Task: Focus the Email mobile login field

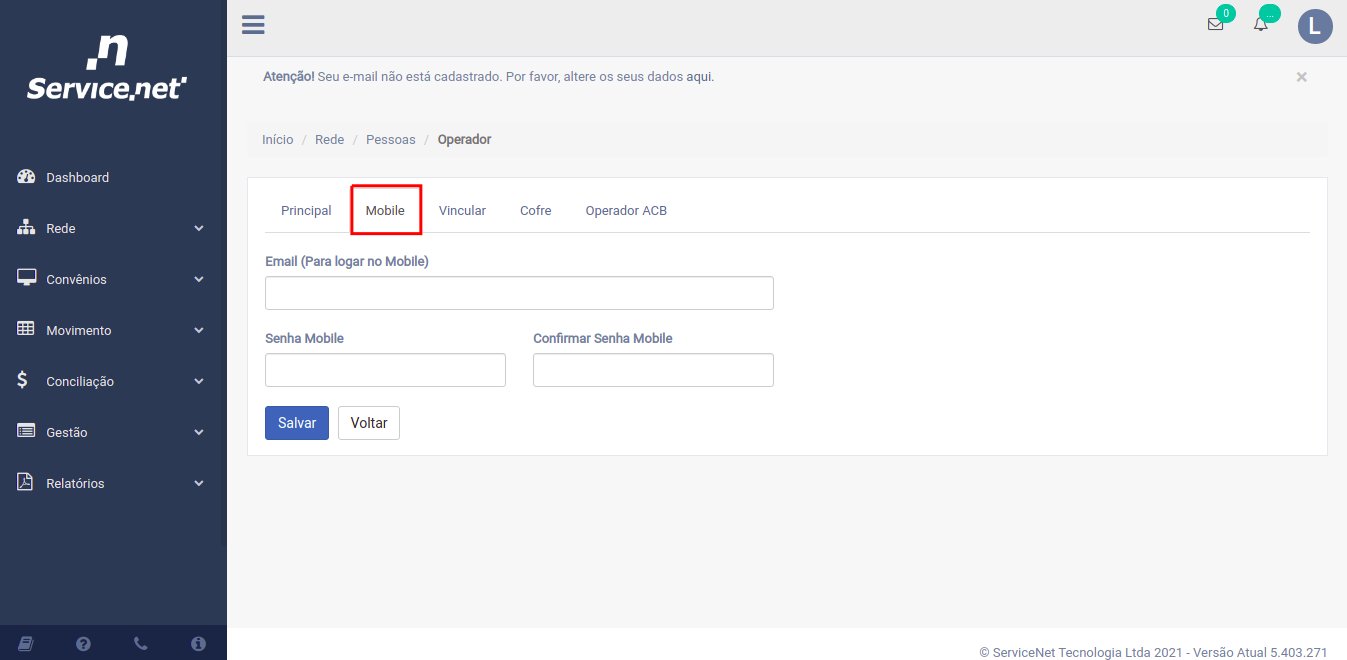Action: (x=519, y=293)
